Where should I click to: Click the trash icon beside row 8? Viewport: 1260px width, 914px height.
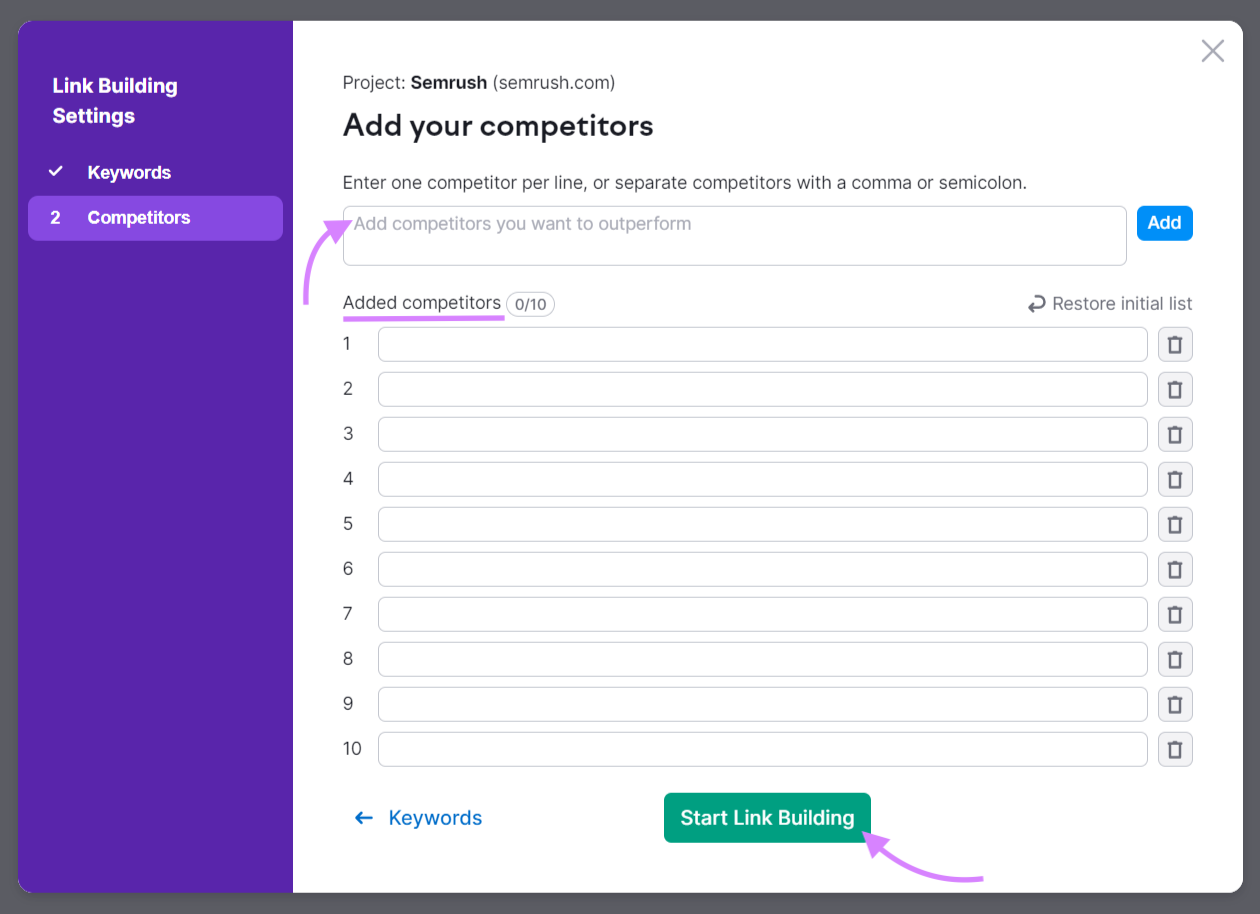(1175, 659)
